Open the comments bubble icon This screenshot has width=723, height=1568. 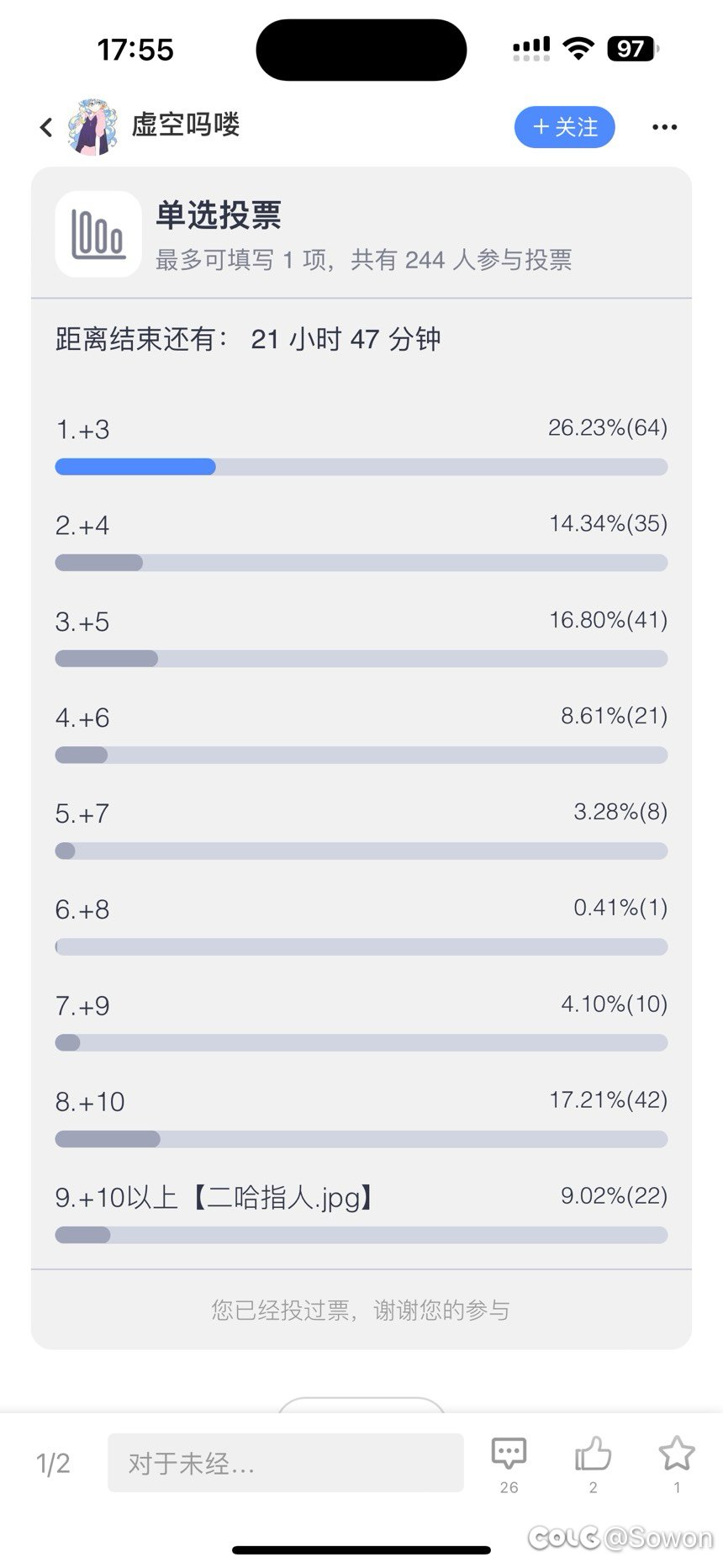pos(509,1454)
